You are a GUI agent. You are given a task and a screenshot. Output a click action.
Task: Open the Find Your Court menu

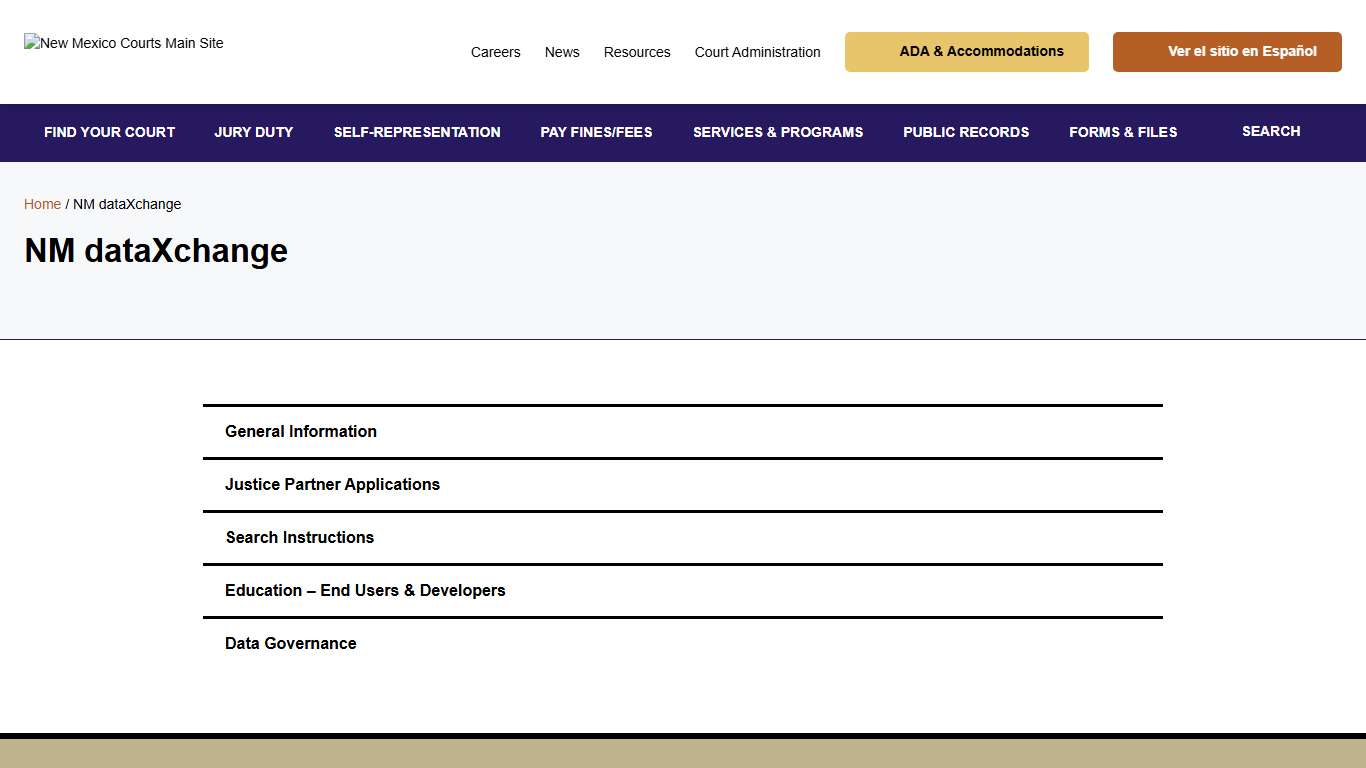pos(109,132)
